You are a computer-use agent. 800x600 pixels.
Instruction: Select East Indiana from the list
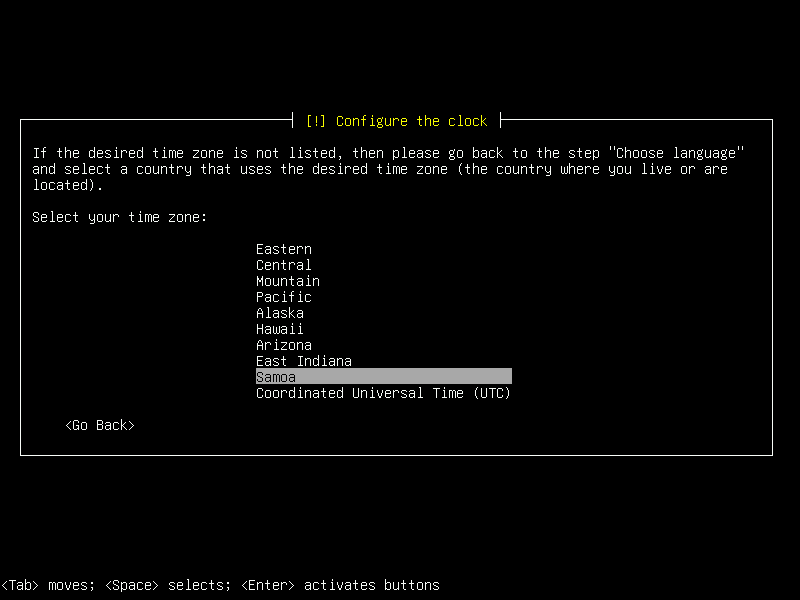(304, 361)
